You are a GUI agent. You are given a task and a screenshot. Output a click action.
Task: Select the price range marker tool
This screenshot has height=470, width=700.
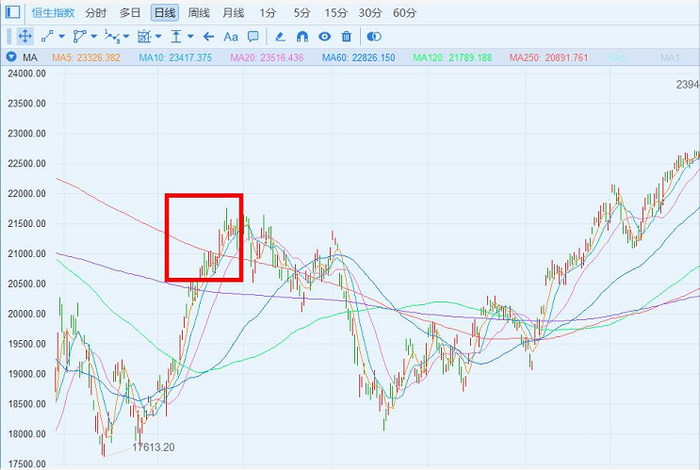[176, 37]
